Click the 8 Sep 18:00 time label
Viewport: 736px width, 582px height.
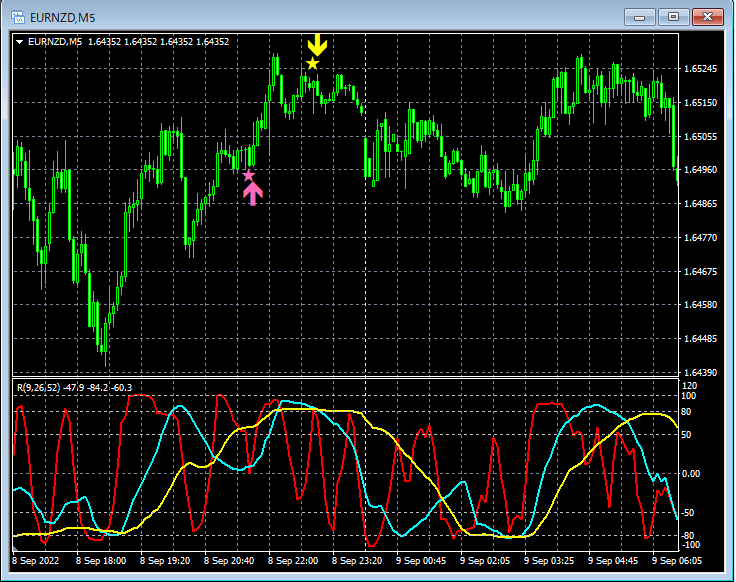pyautogui.click(x=101, y=561)
